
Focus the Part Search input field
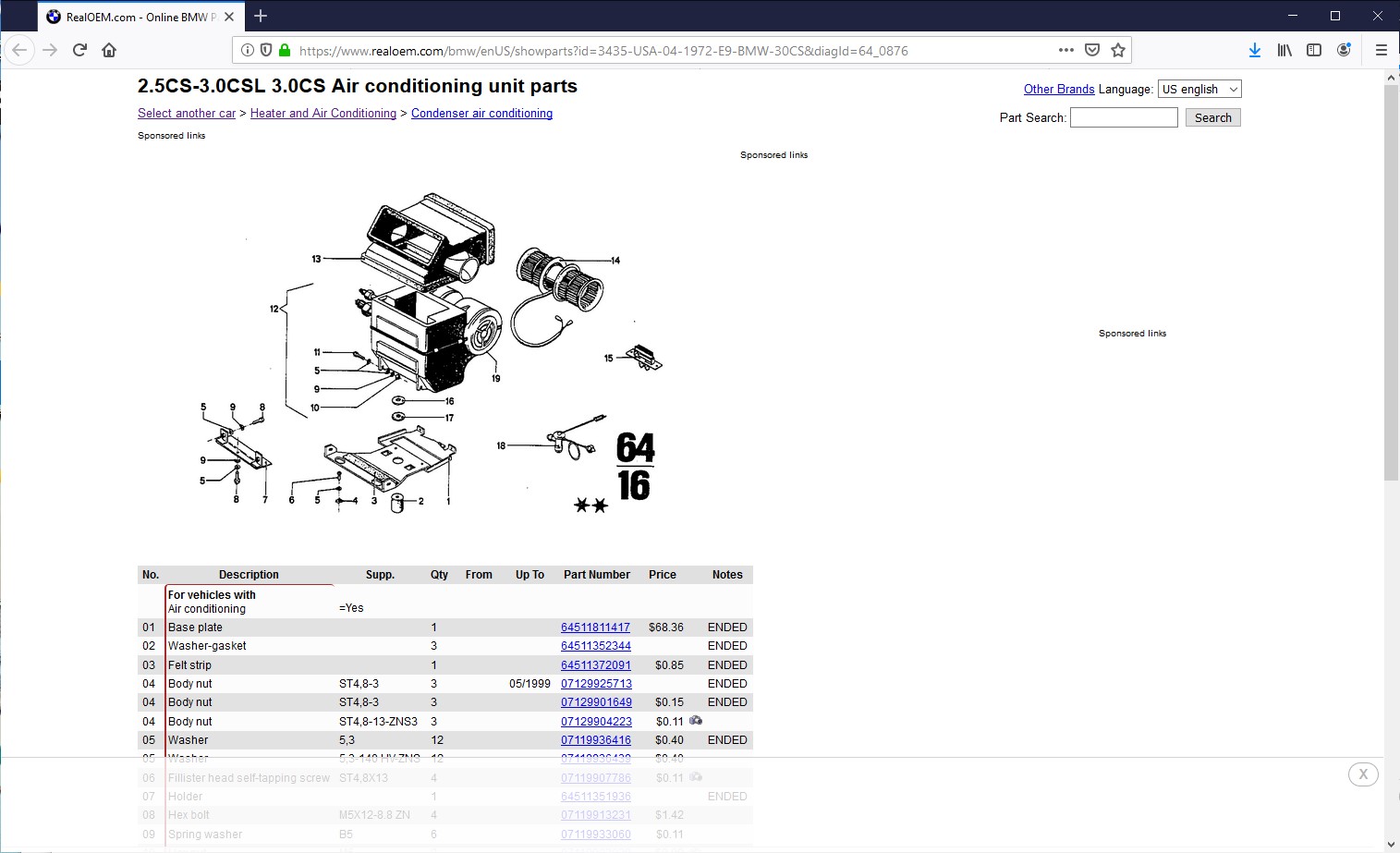tap(1124, 117)
